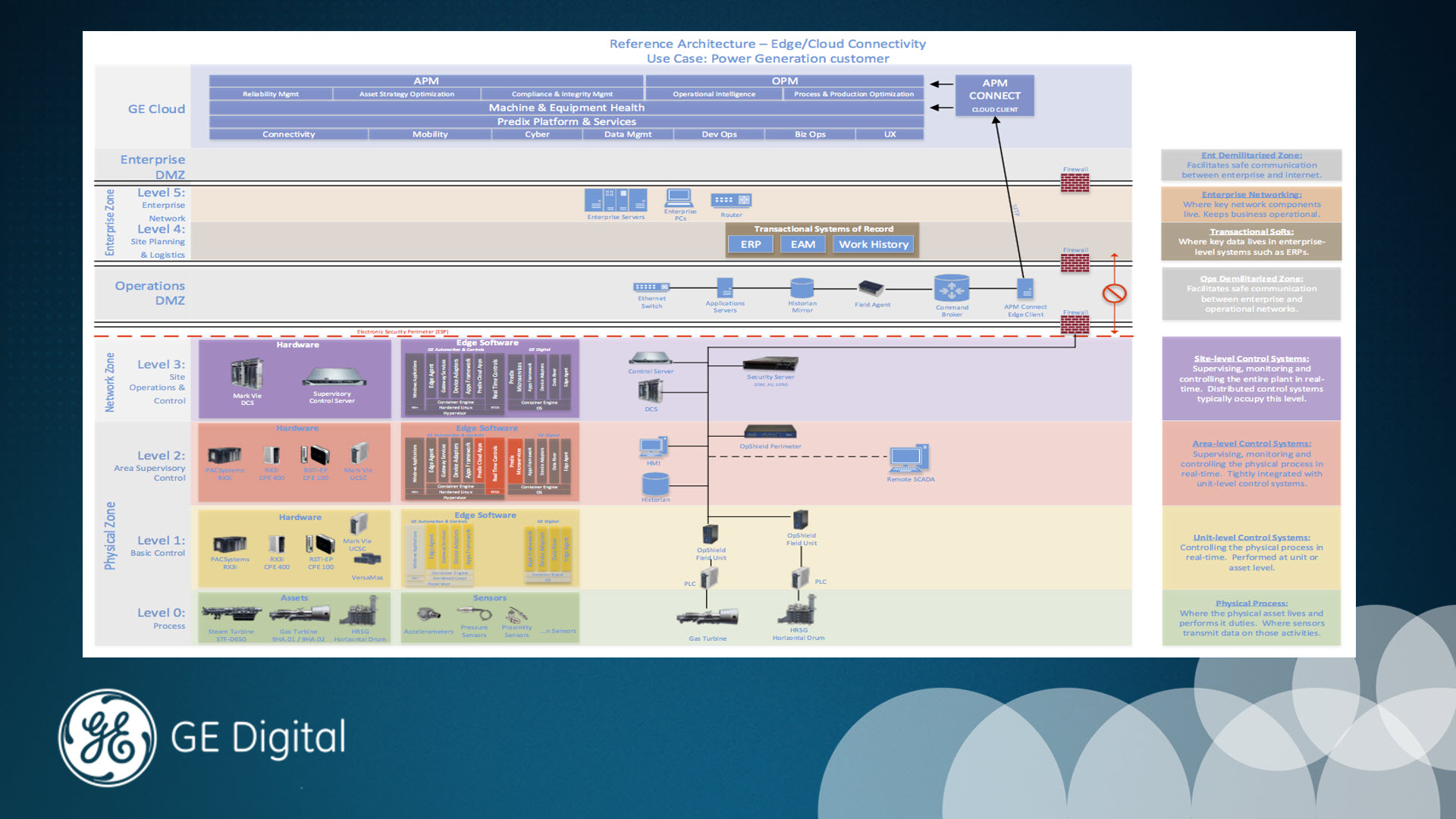Image resolution: width=1456 pixels, height=819 pixels.
Task: Click the GE monogram logo
Action: pos(108,737)
